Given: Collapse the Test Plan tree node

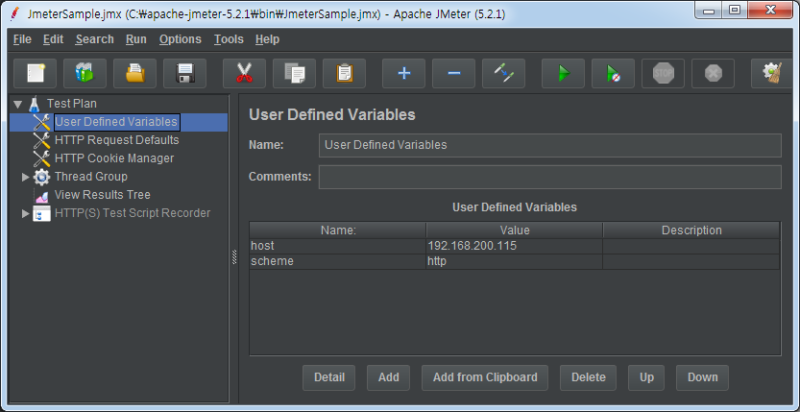Looking at the screenshot, I should pyautogui.click(x=18, y=105).
